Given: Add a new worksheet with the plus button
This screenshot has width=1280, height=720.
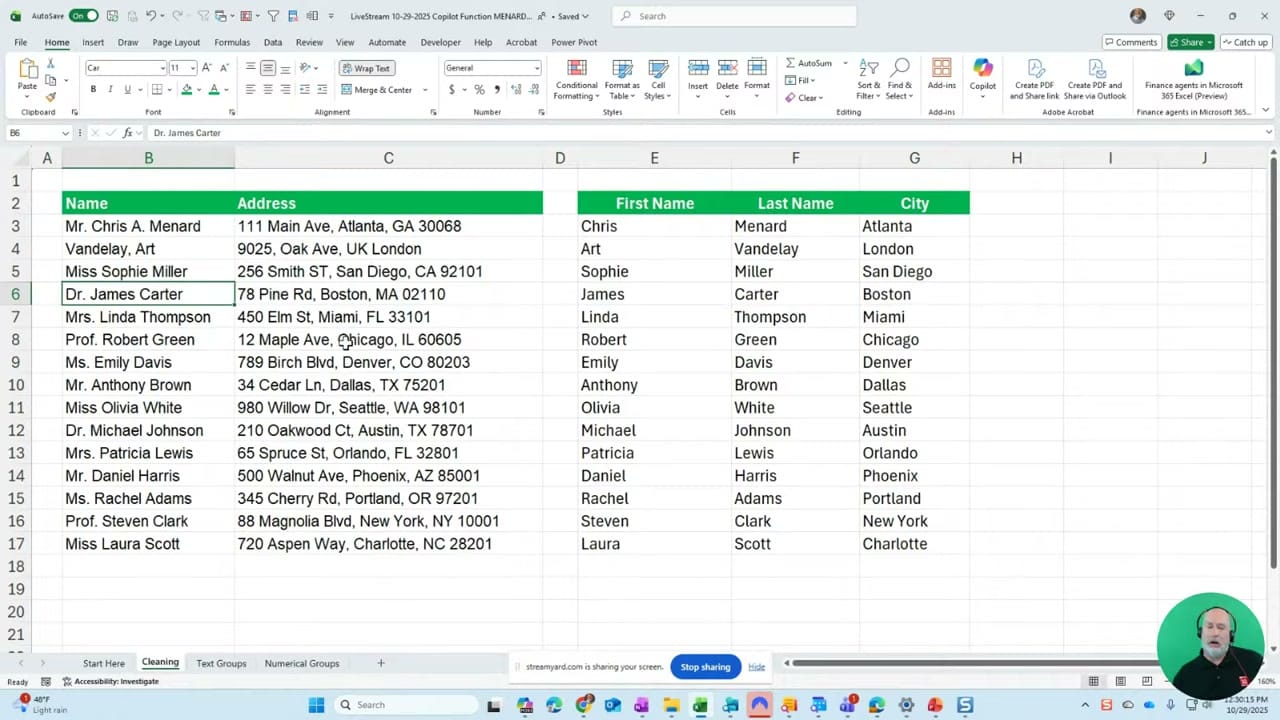Looking at the screenshot, I should [x=380, y=663].
